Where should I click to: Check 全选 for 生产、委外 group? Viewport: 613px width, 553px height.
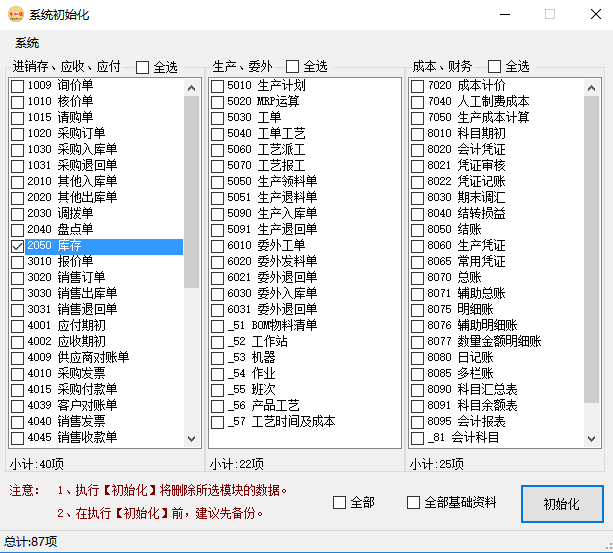[292, 66]
